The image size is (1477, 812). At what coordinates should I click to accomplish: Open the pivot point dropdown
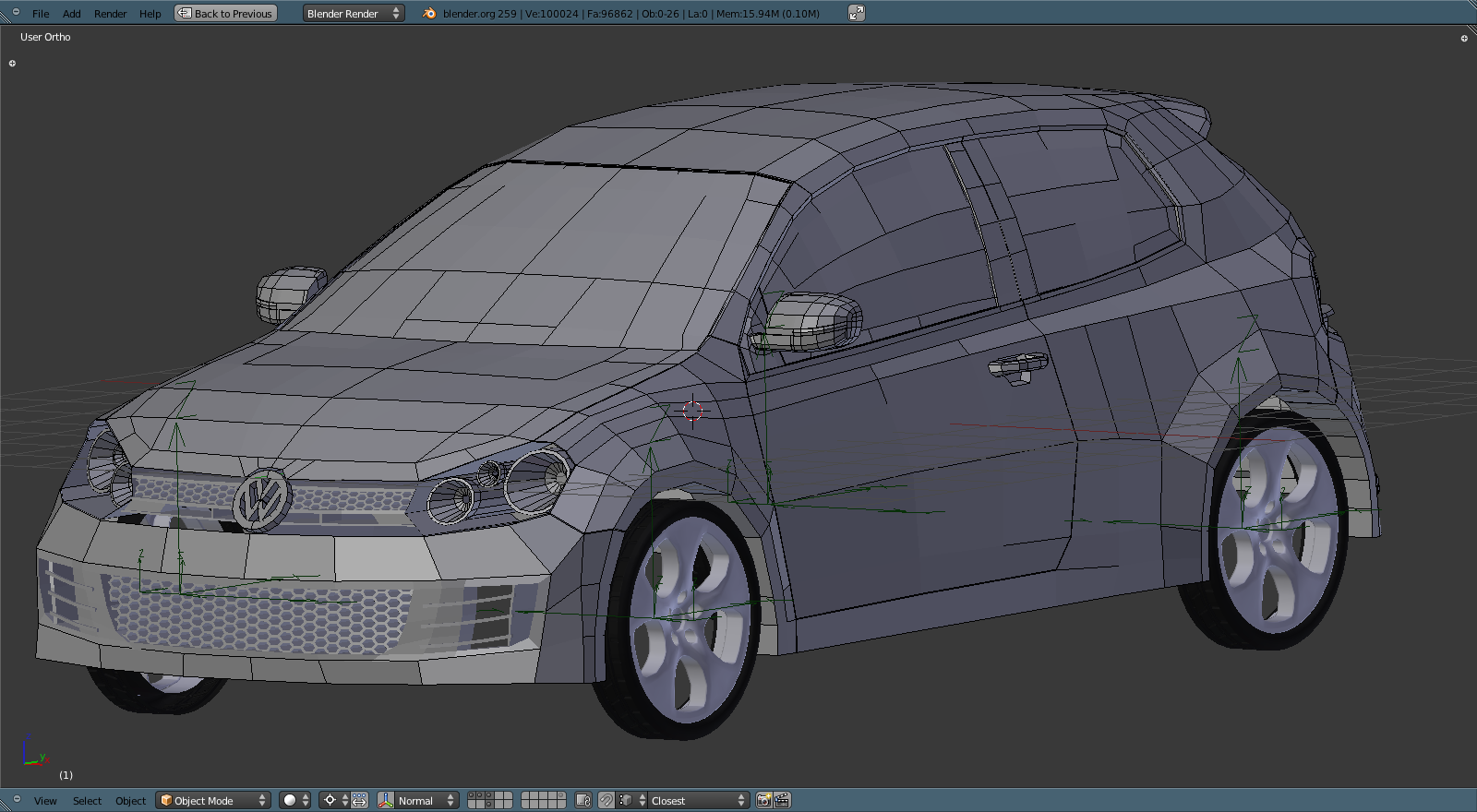click(334, 800)
